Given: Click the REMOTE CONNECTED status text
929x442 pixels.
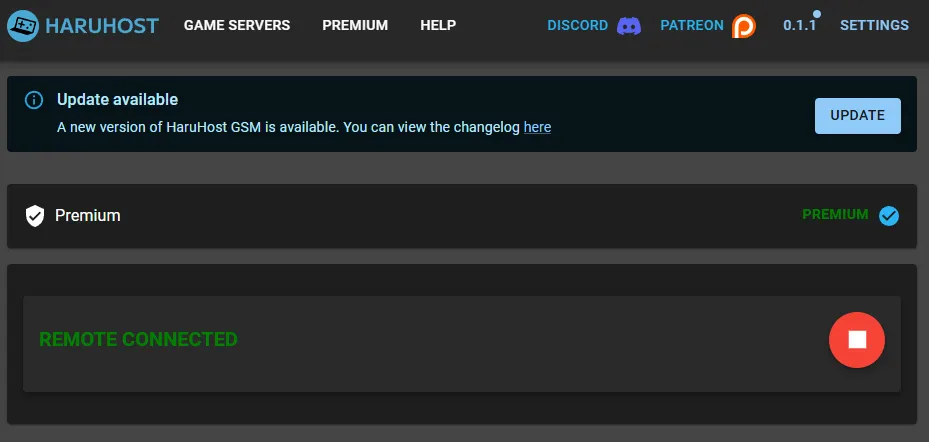Looking at the screenshot, I should coord(138,339).
